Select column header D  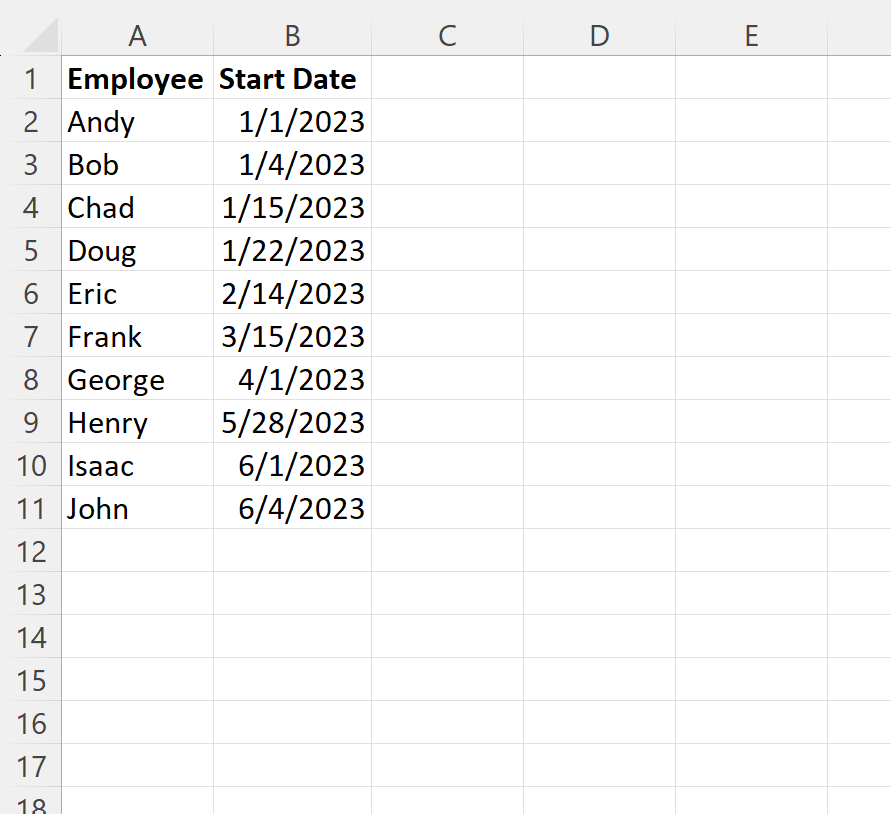pyautogui.click(x=599, y=35)
